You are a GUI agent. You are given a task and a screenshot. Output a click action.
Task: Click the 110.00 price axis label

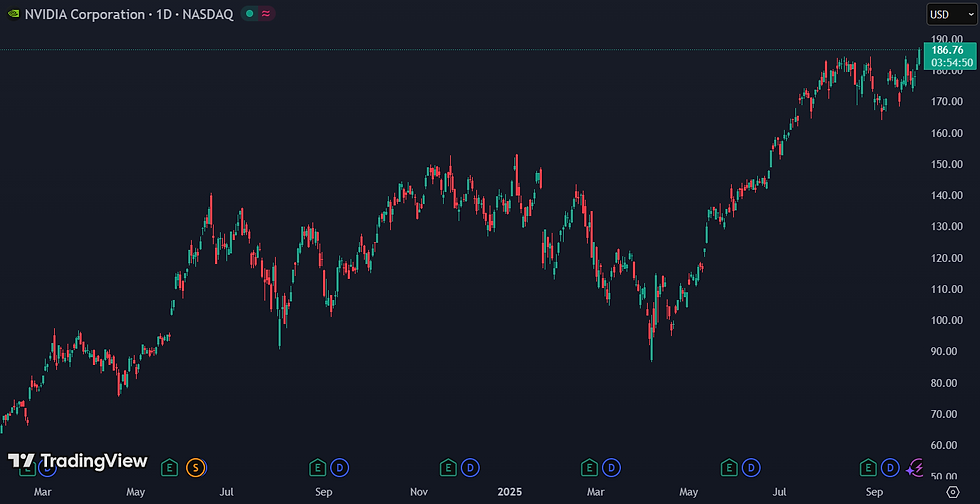[946, 289]
